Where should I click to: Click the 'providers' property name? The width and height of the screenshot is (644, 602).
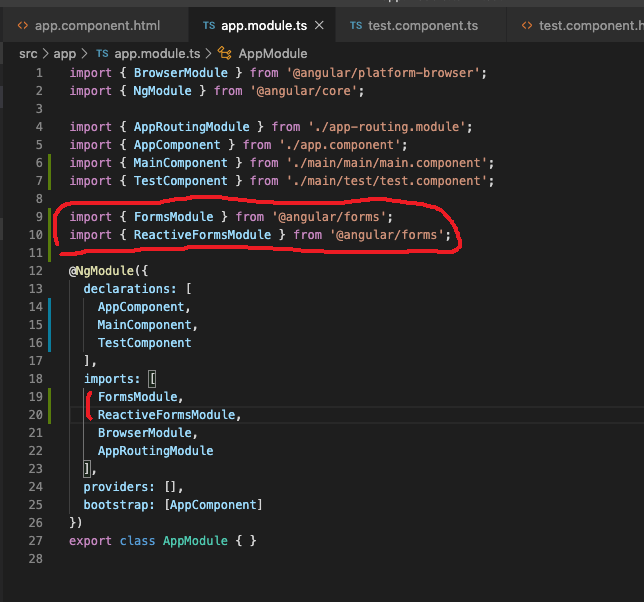(116, 487)
